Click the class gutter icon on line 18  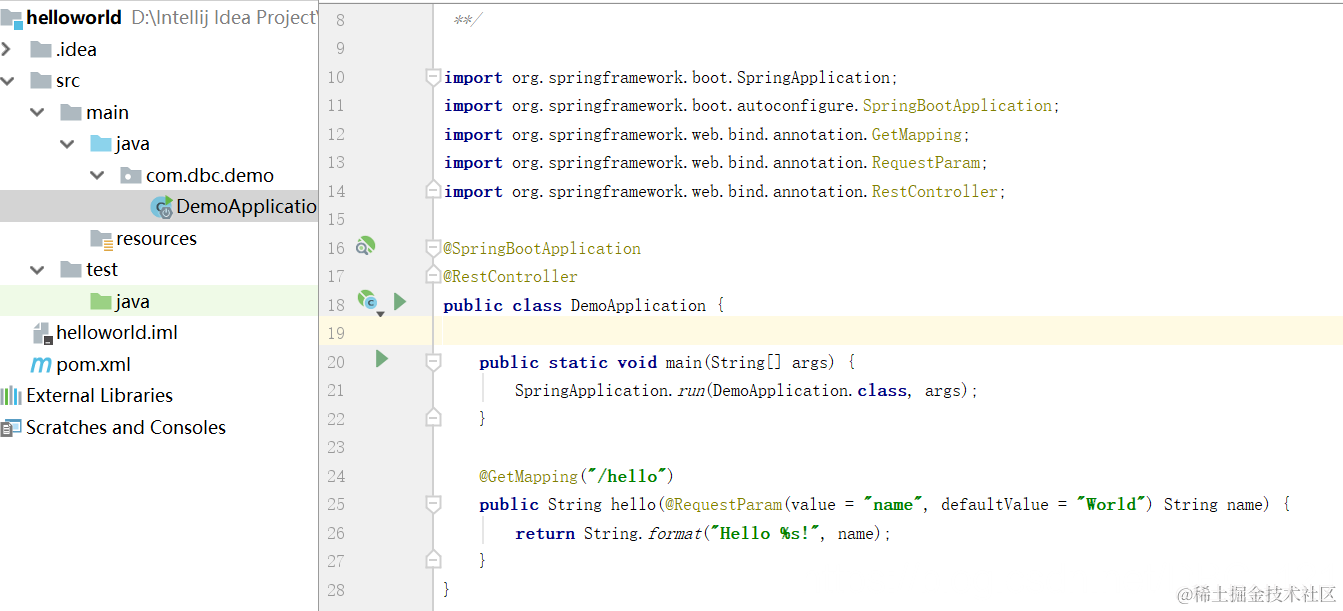pyautogui.click(x=368, y=300)
